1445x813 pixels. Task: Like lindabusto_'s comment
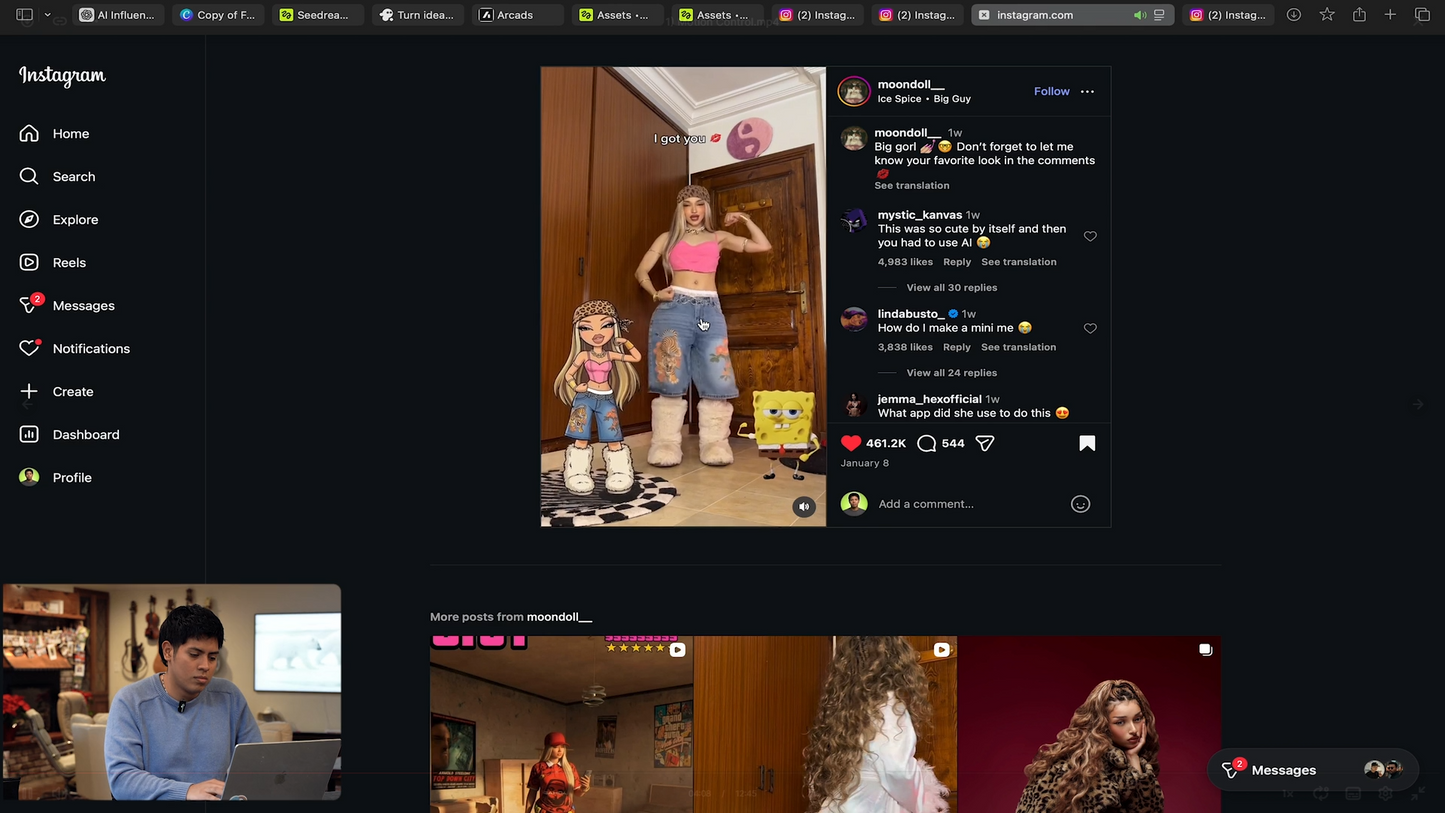point(1090,329)
